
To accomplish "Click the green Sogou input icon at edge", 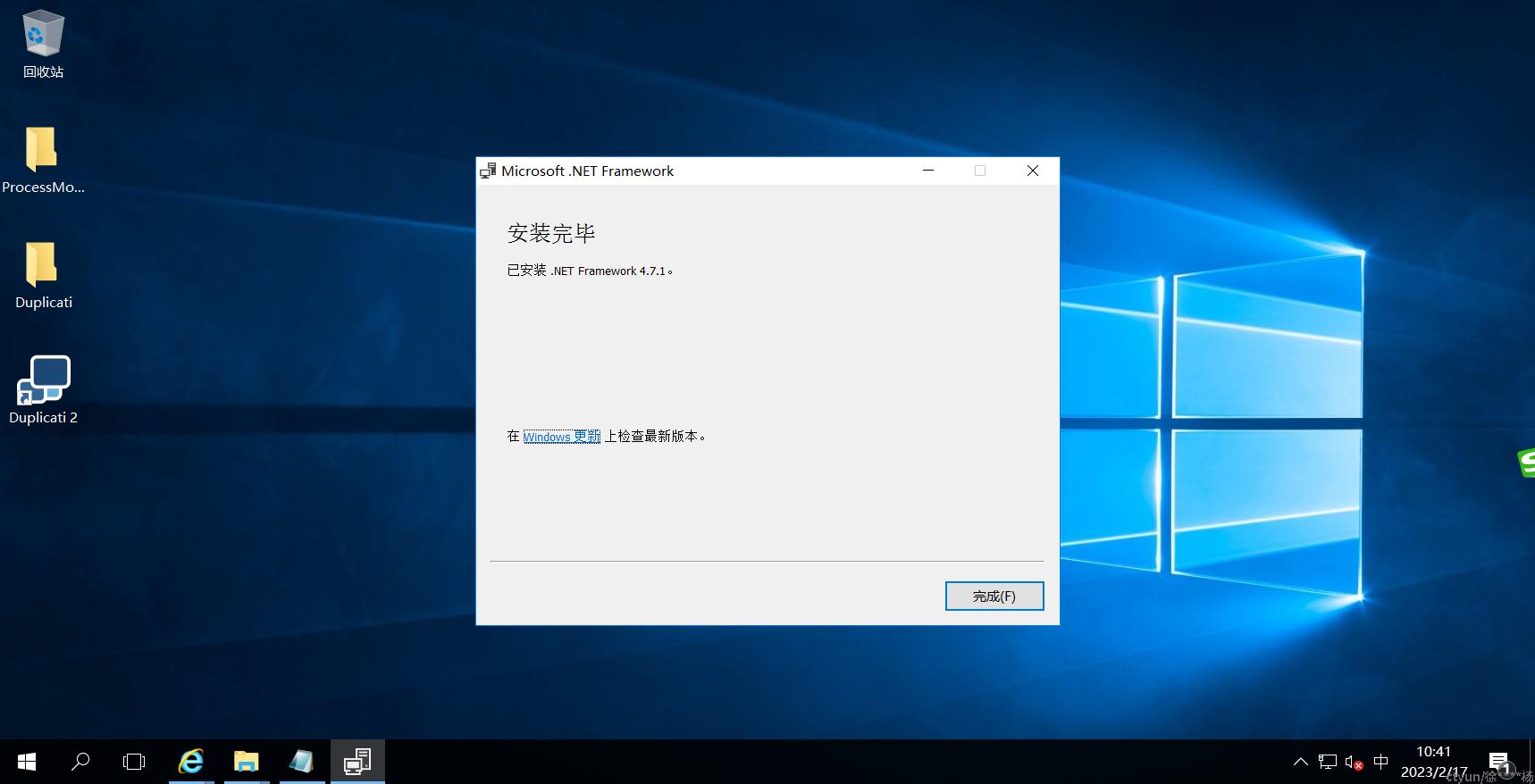I will click(x=1526, y=463).
